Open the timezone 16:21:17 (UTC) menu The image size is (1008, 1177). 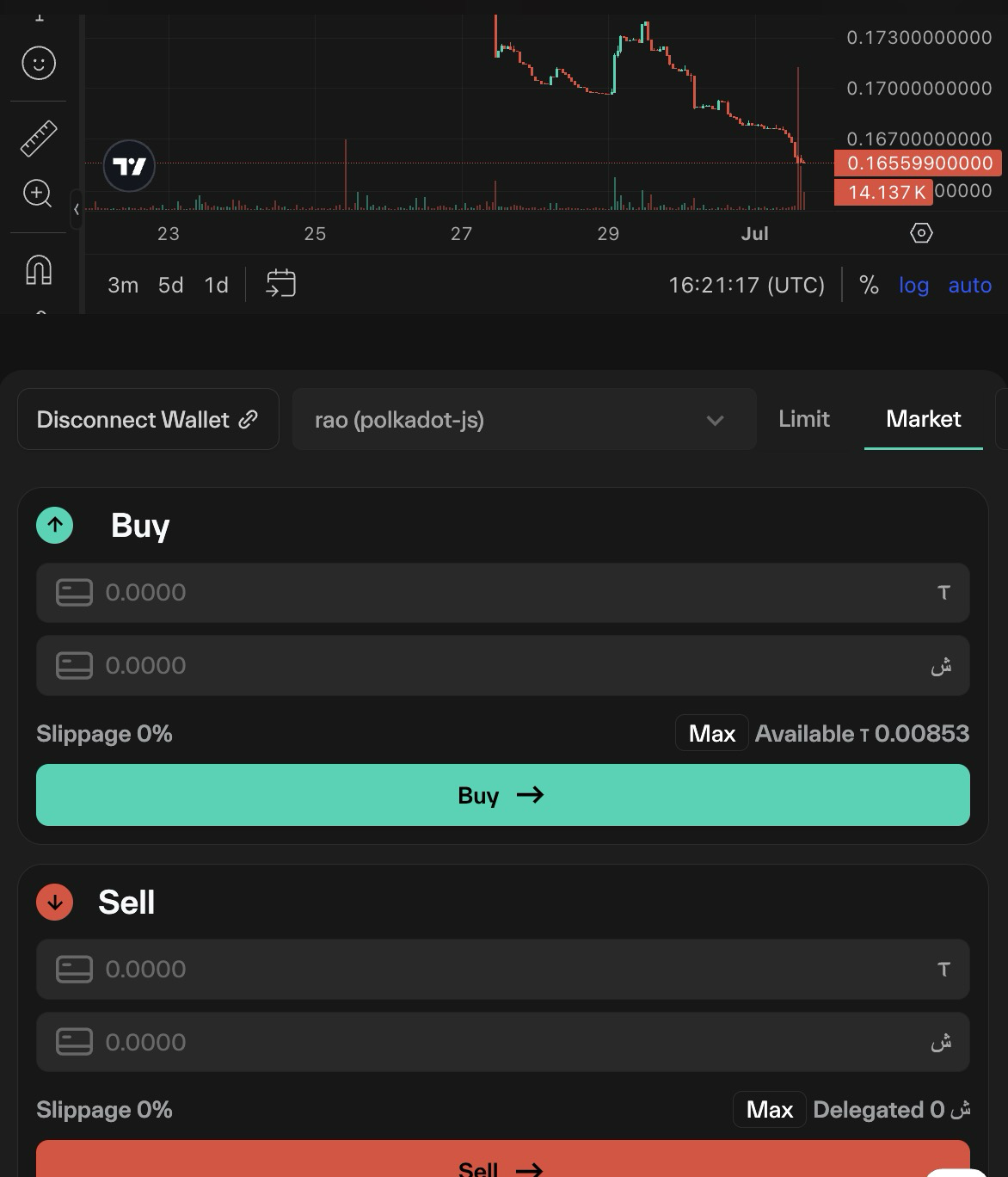click(747, 285)
